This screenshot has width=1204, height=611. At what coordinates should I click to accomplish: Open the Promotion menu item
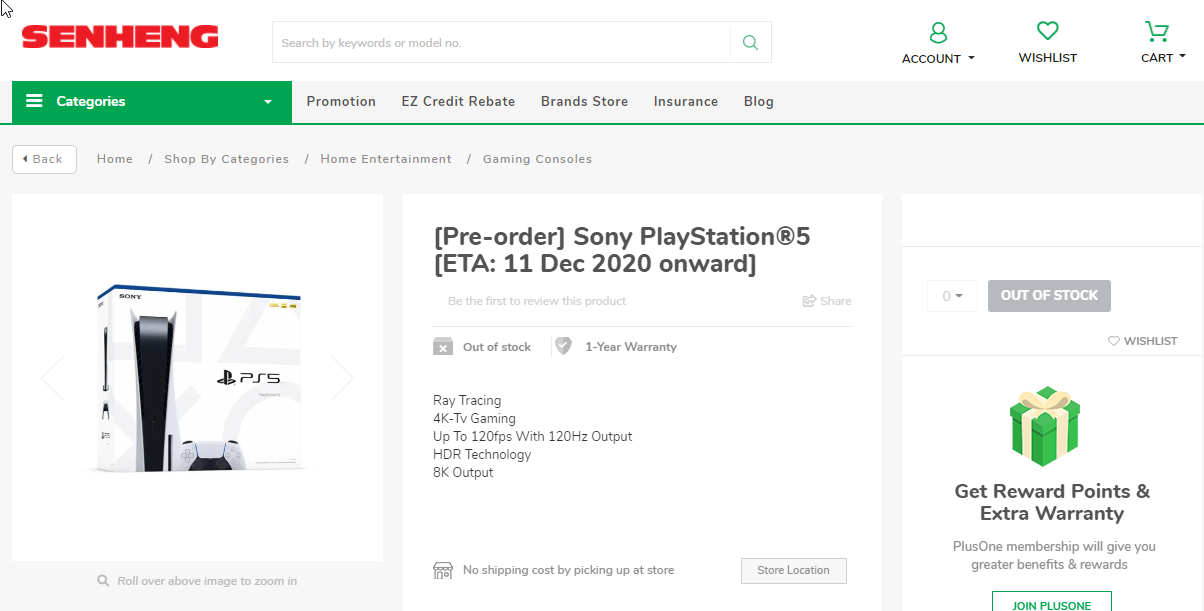341,102
